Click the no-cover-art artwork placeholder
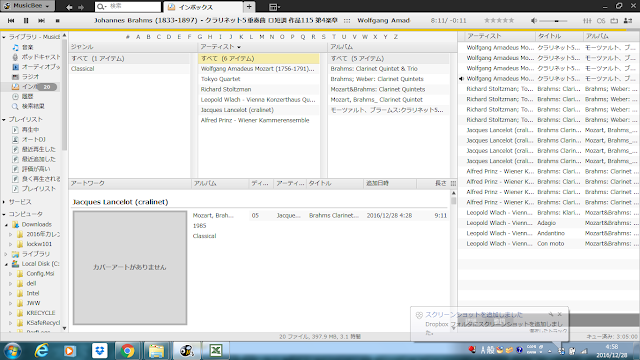 [130, 268]
